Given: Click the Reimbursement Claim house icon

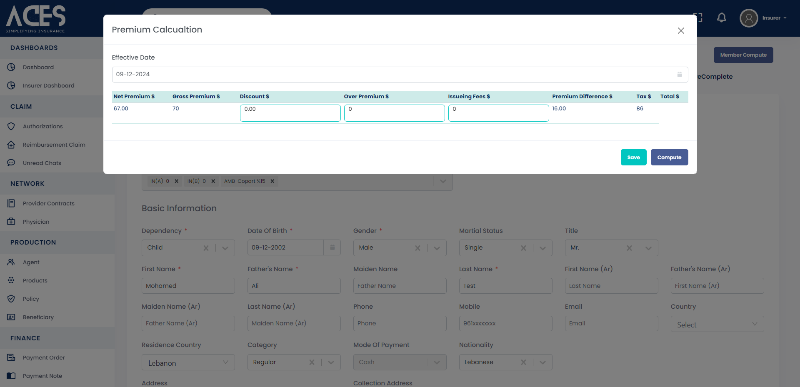Looking at the screenshot, I should (x=11, y=145).
